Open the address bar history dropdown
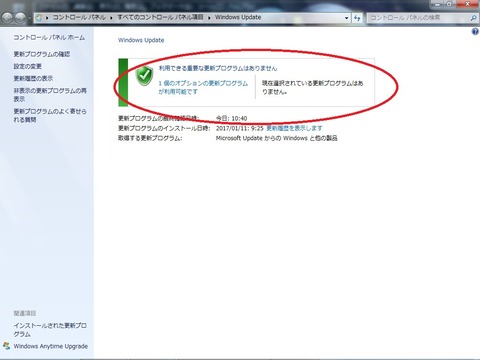Image resolution: width=480 pixels, height=360 pixels. (346, 18)
